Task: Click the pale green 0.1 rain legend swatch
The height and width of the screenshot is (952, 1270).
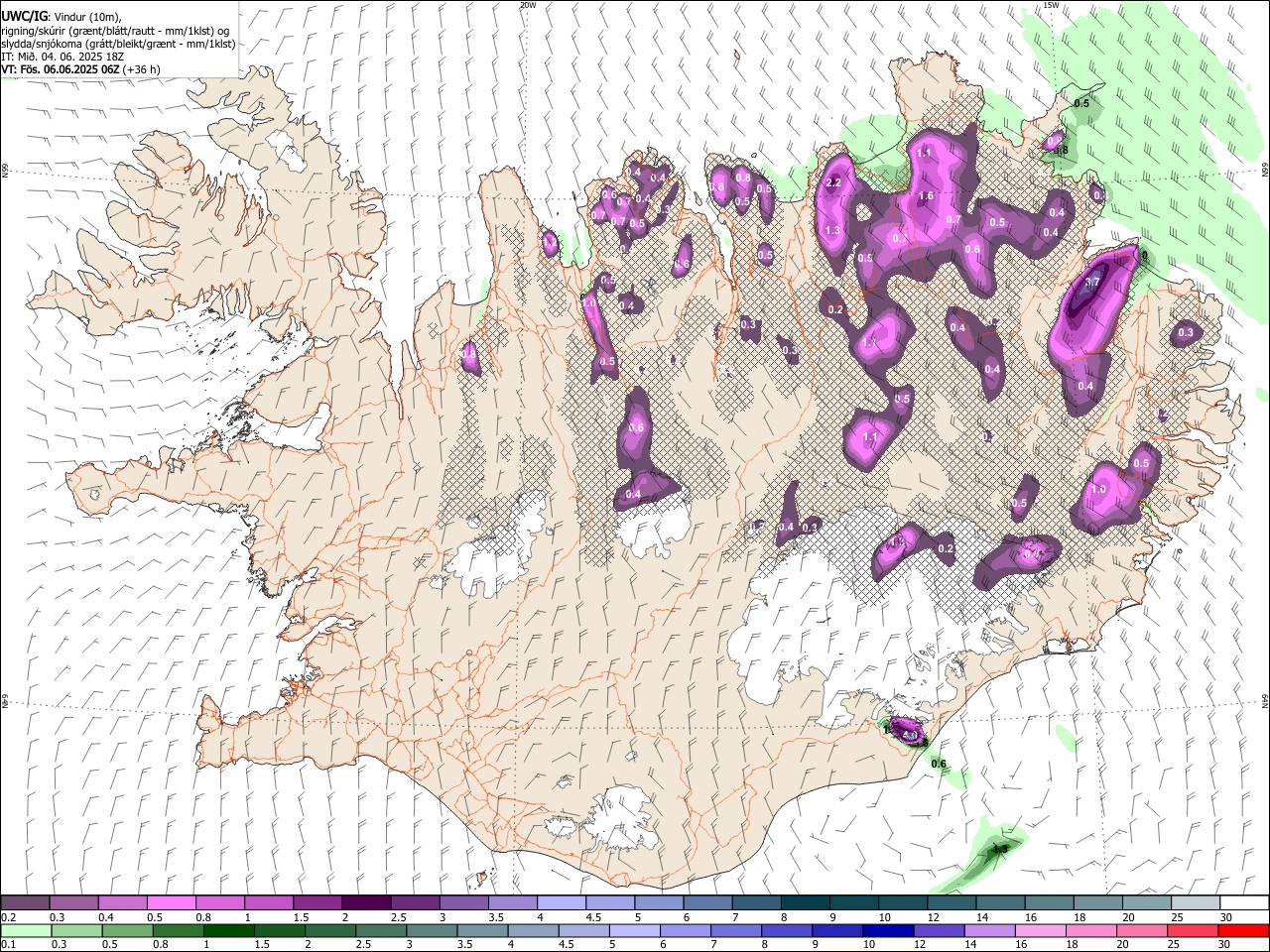Action: (26, 931)
